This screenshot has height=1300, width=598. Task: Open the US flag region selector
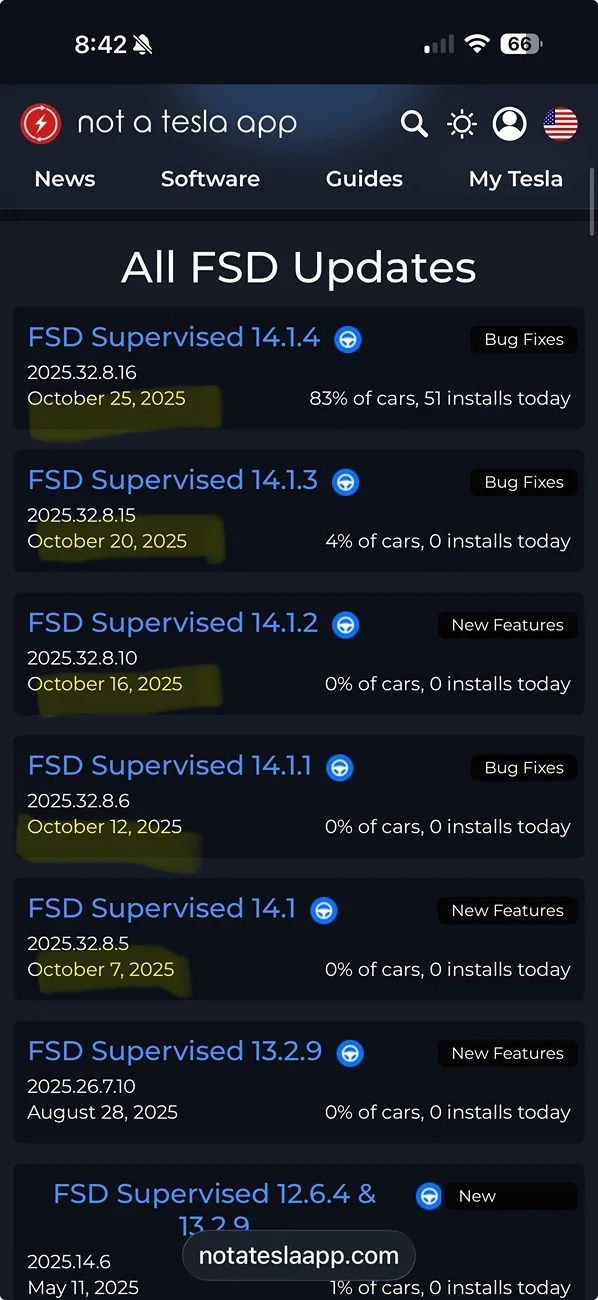560,124
